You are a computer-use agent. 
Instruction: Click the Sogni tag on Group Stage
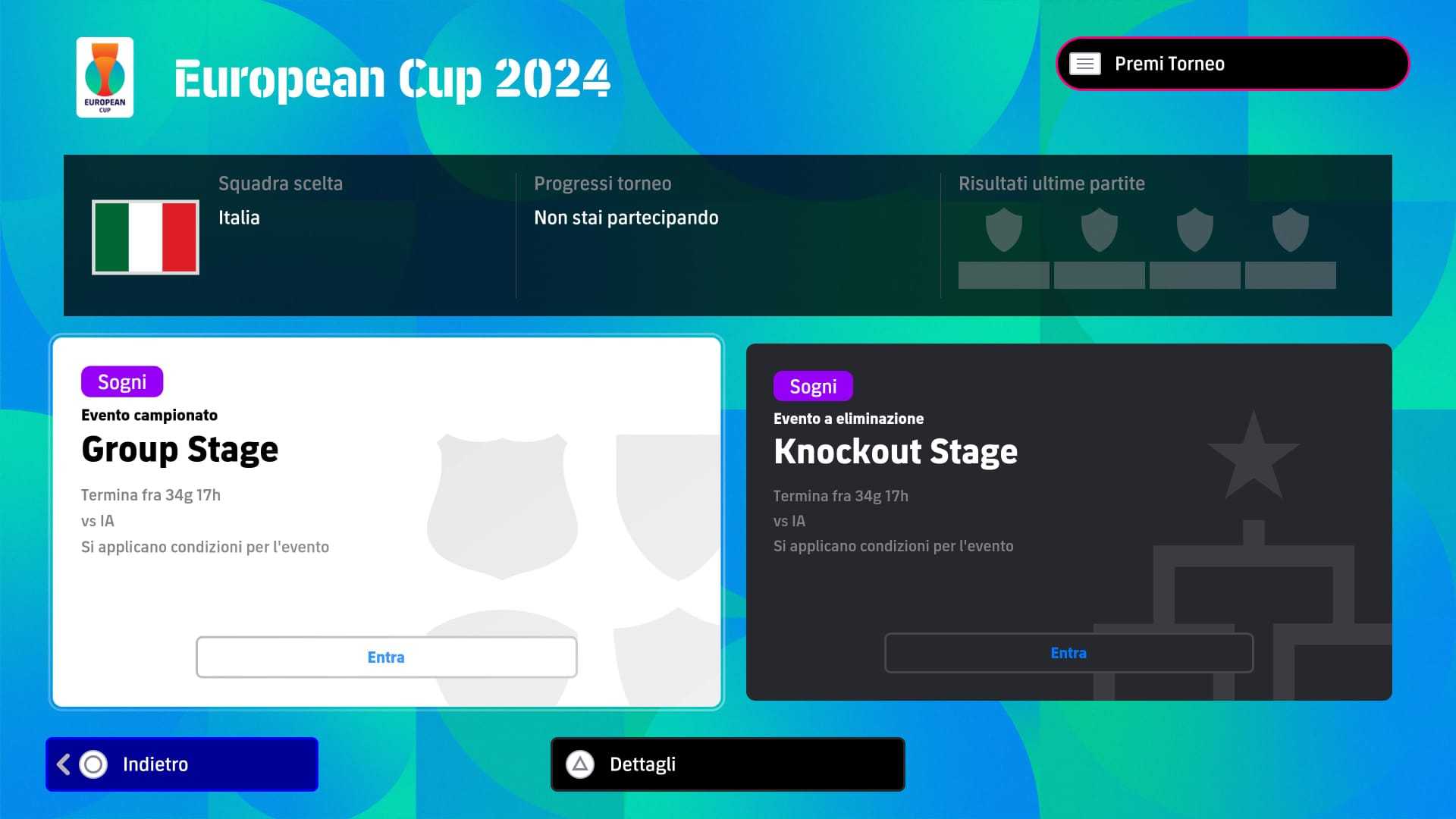point(122,381)
